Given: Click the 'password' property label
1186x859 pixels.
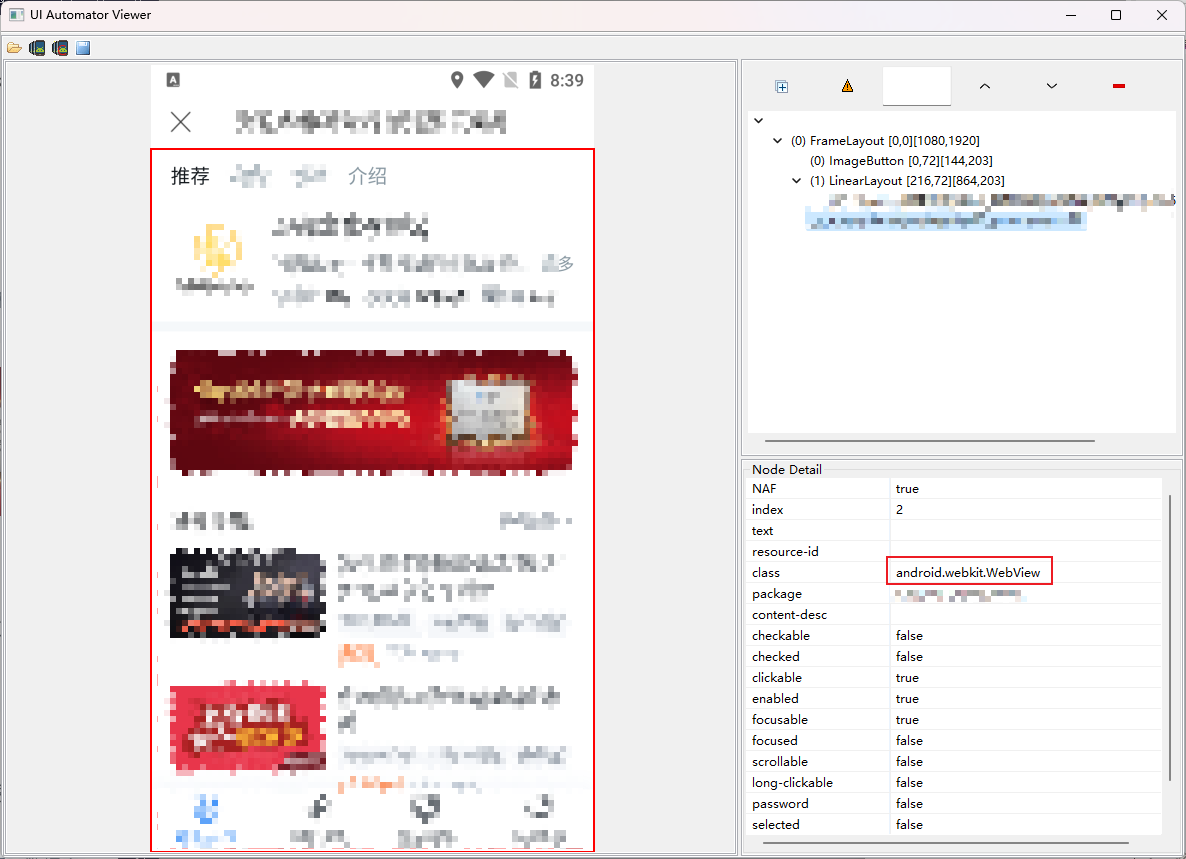Looking at the screenshot, I should coord(780,804).
